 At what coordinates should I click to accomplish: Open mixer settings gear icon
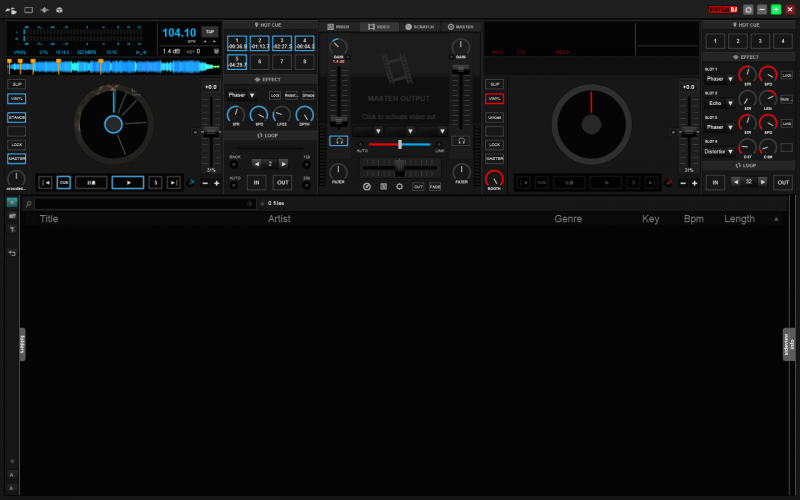tap(399, 187)
